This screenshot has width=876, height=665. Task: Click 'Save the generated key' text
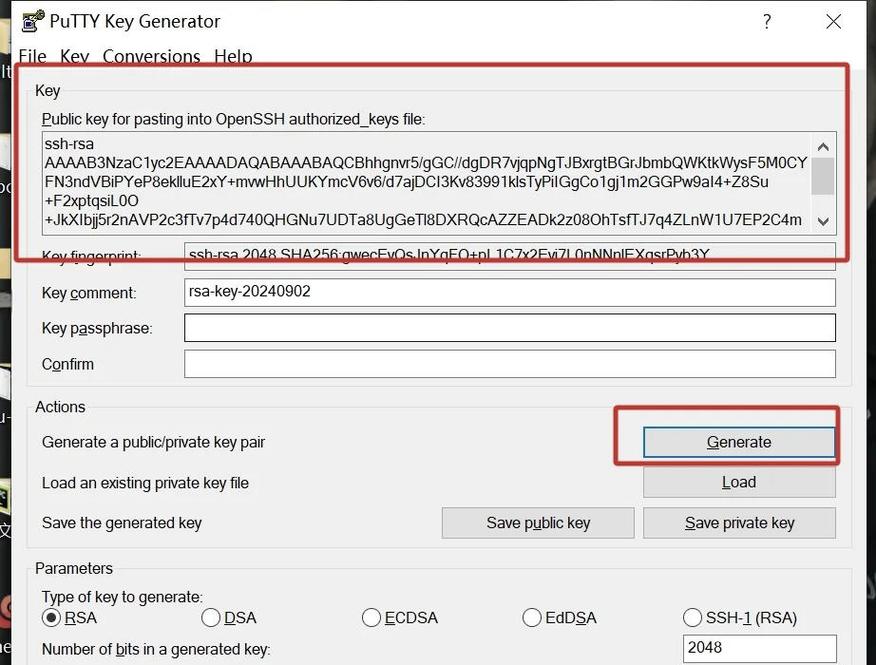click(122, 523)
